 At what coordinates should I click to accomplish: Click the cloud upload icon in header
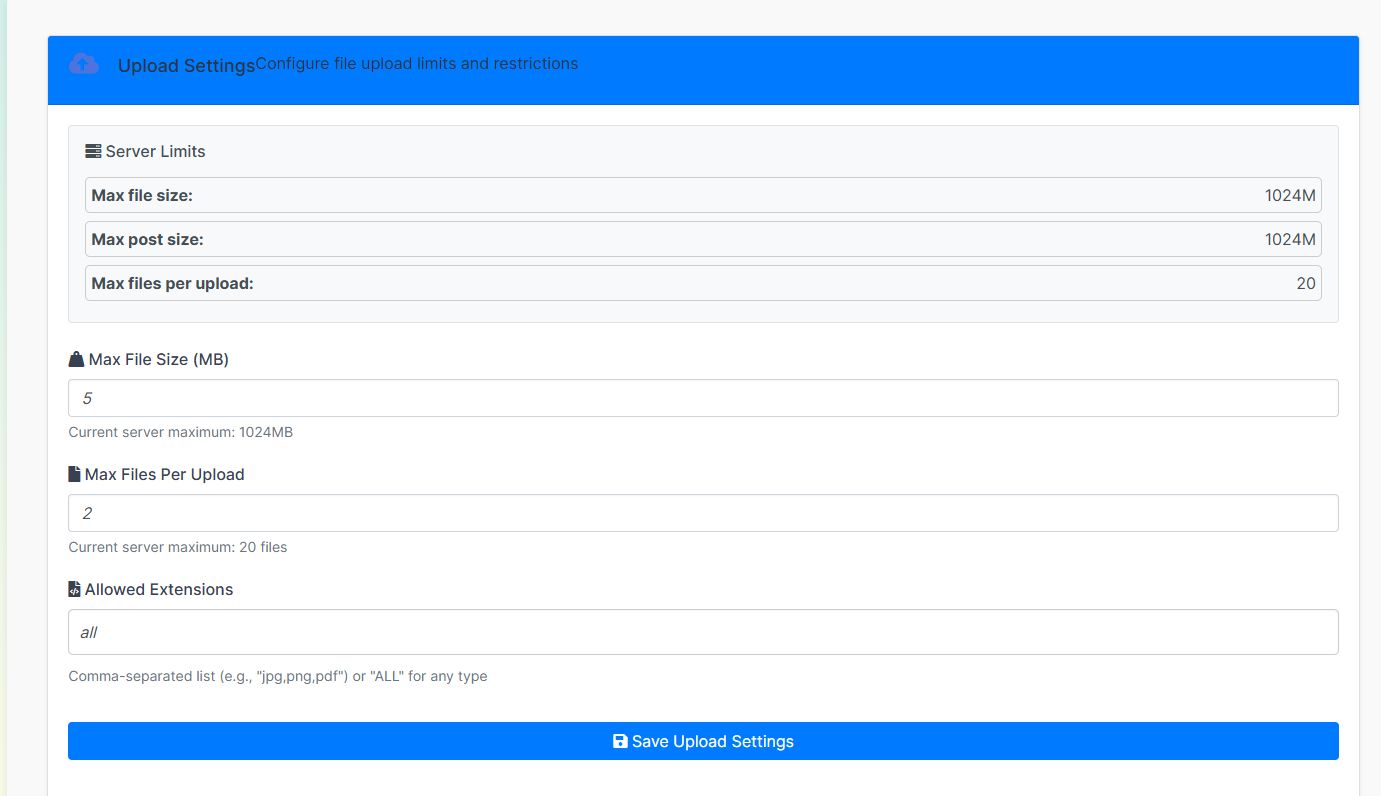[x=84, y=64]
